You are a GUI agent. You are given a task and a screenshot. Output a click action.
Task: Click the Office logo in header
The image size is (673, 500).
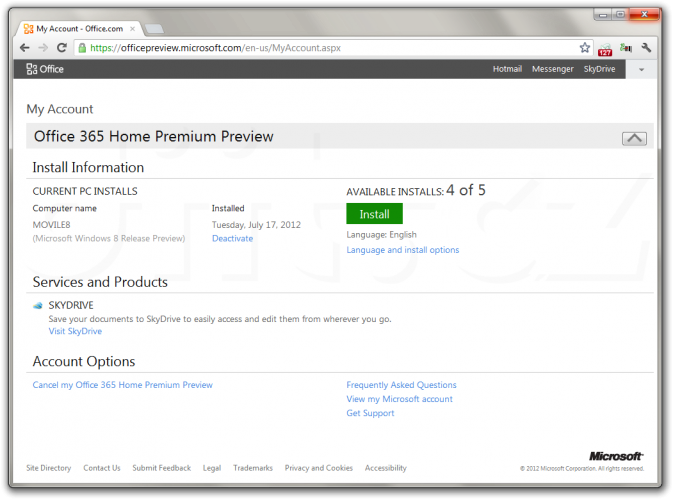(45, 69)
